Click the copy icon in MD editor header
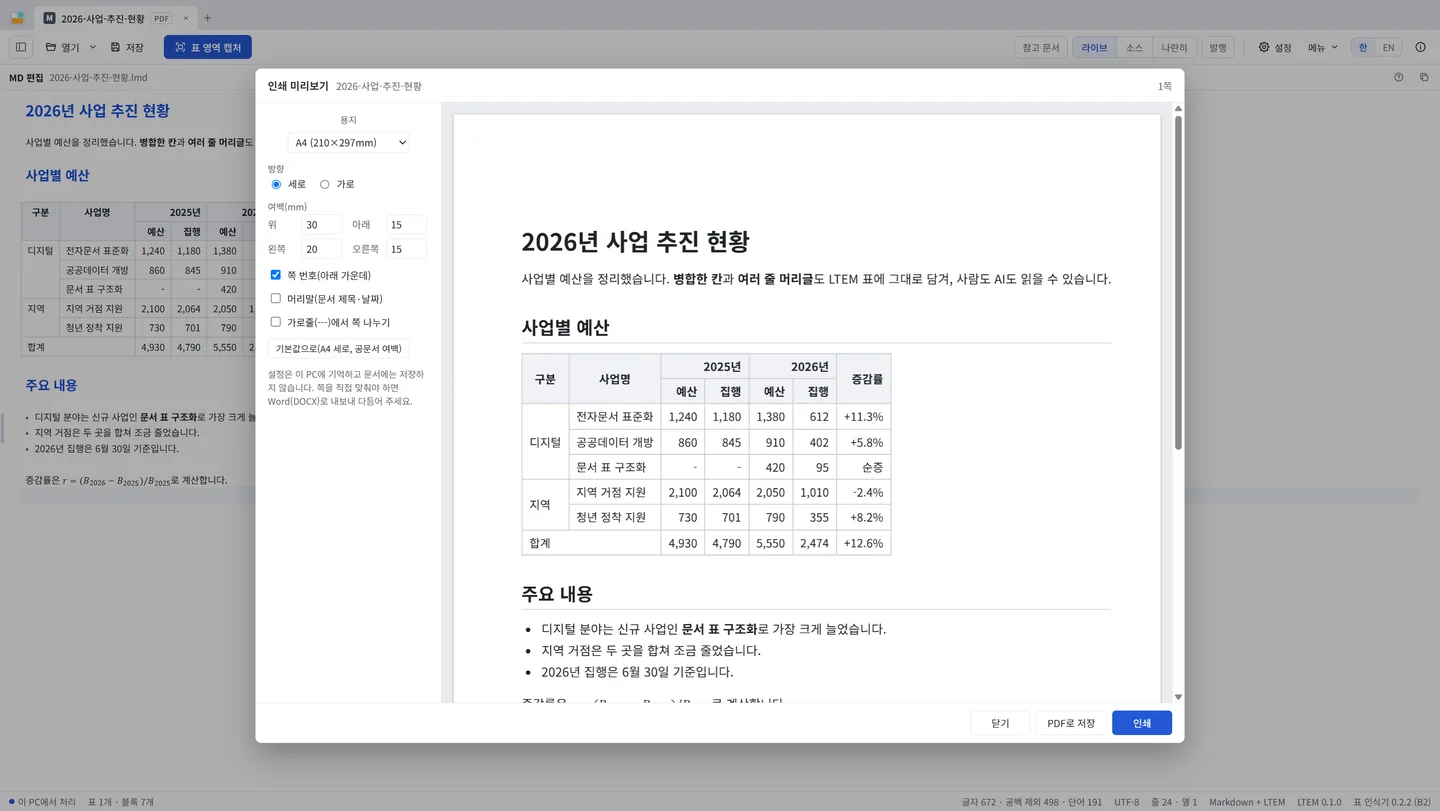The height and width of the screenshot is (811, 1440). (x=1424, y=77)
